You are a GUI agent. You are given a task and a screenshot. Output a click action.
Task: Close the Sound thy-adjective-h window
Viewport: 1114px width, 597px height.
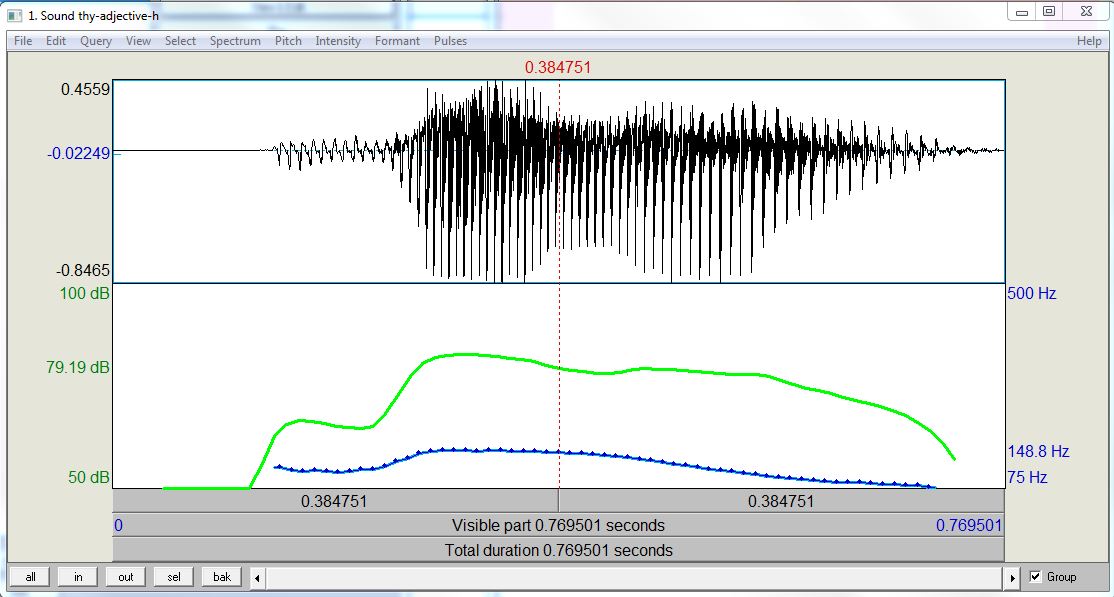pyautogui.click(x=1086, y=12)
